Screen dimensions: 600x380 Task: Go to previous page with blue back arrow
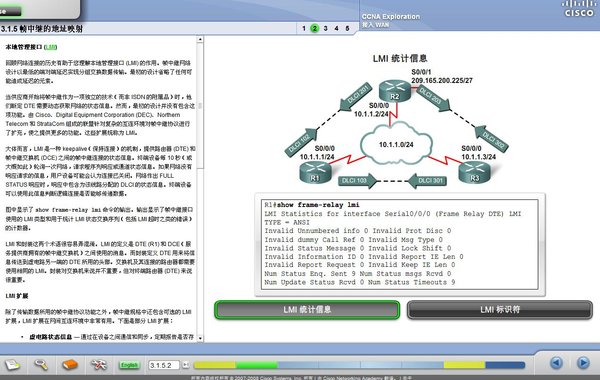coord(556,362)
